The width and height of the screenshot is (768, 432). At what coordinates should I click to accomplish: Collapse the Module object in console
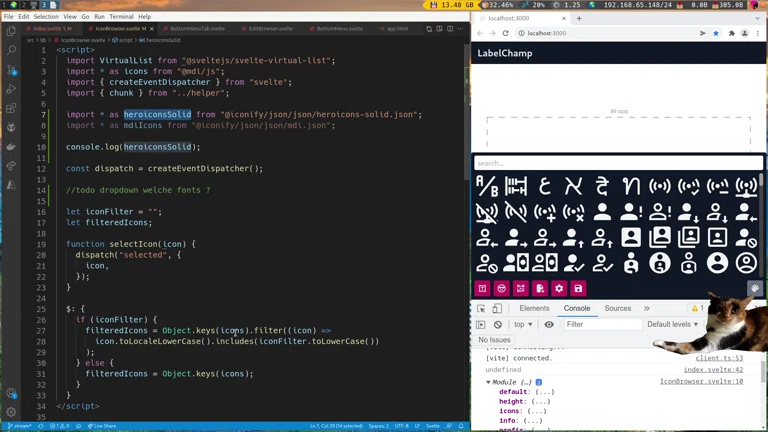point(488,382)
